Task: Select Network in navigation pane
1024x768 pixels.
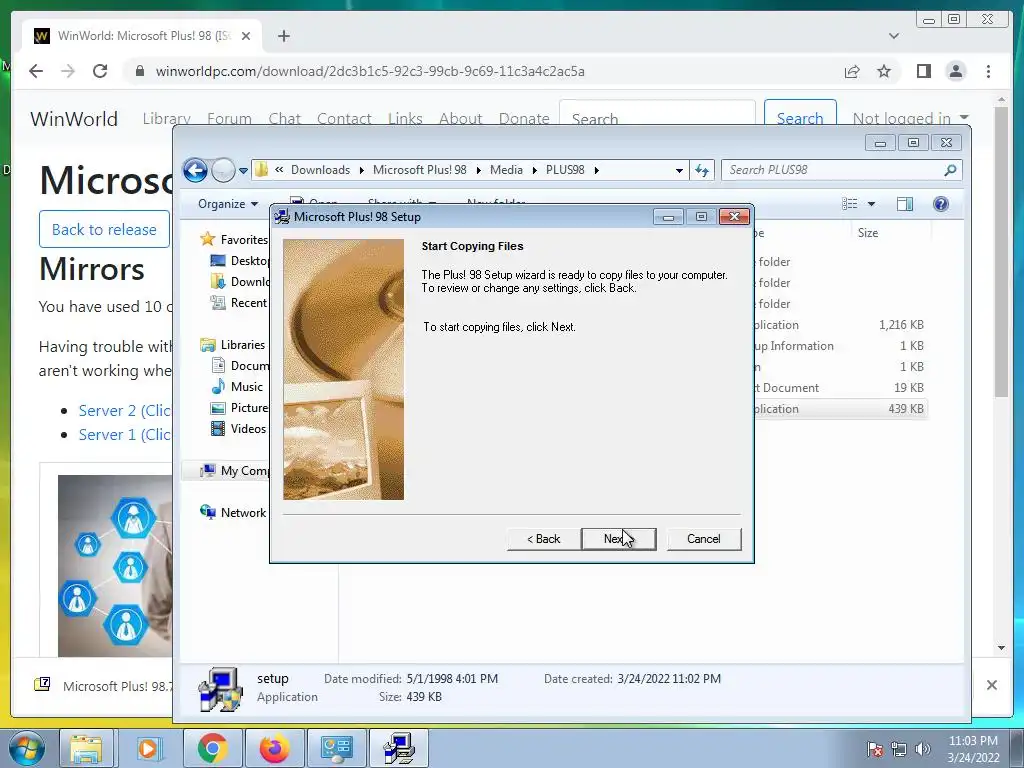Action: pos(233,513)
